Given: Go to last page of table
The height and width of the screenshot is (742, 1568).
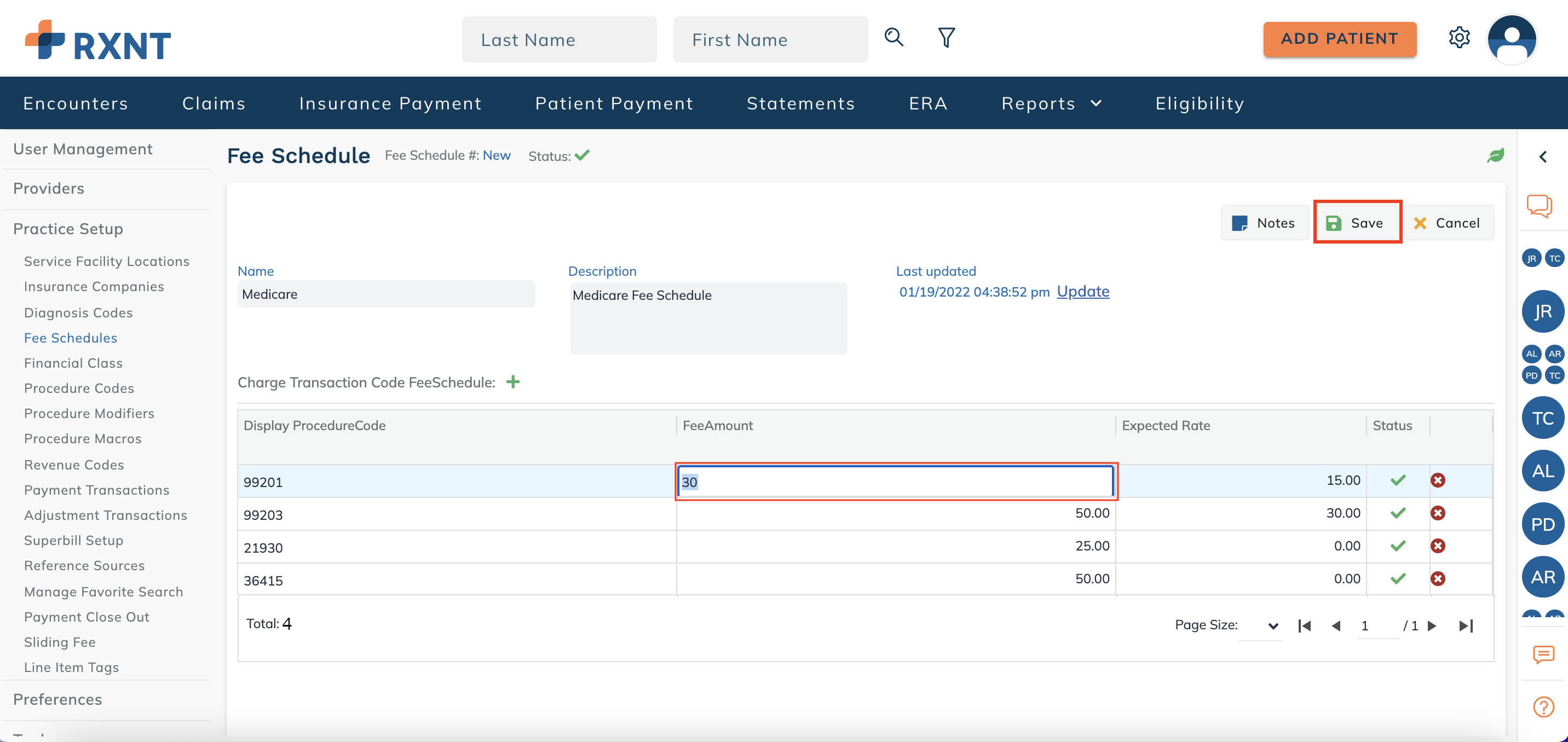Looking at the screenshot, I should [x=1466, y=626].
